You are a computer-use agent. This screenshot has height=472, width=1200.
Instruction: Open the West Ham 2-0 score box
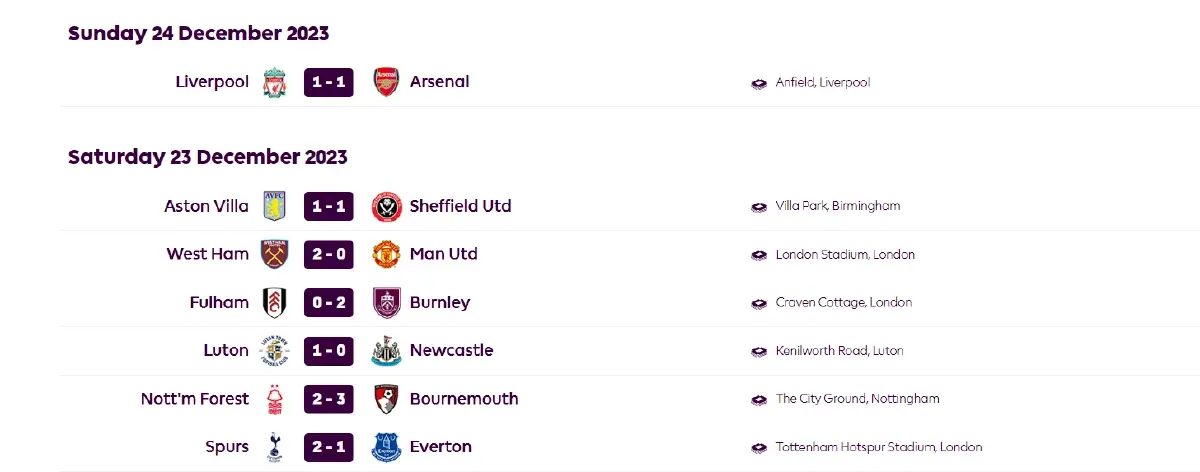point(329,254)
